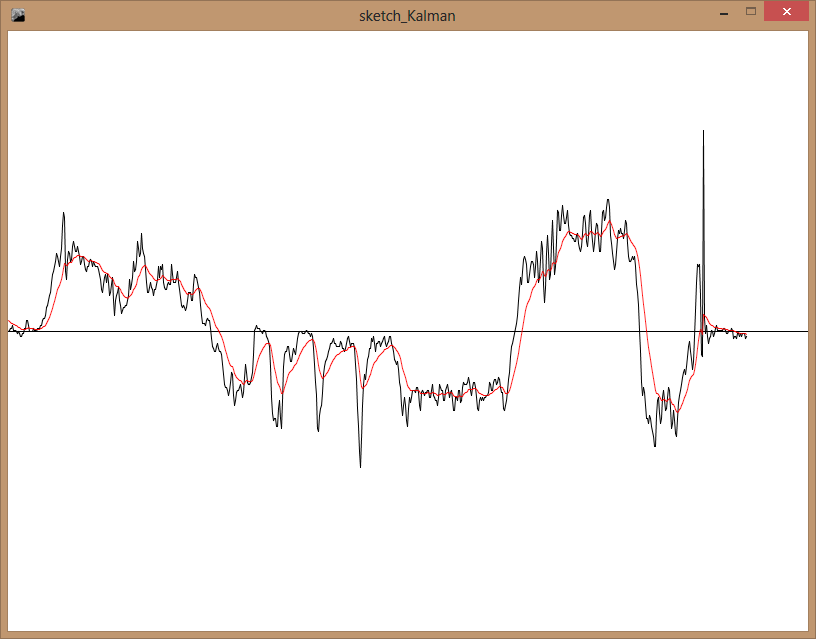Click the red curve's steep rise toward right plateau
This screenshot has width=816, height=639.
click(x=522, y=320)
